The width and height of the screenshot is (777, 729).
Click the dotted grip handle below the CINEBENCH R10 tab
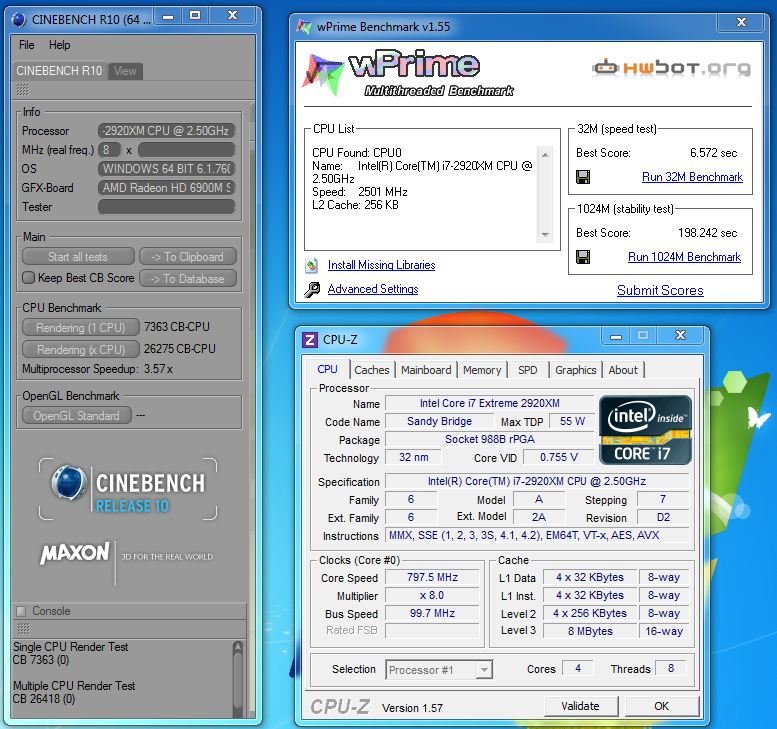click(x=23, y=90)
